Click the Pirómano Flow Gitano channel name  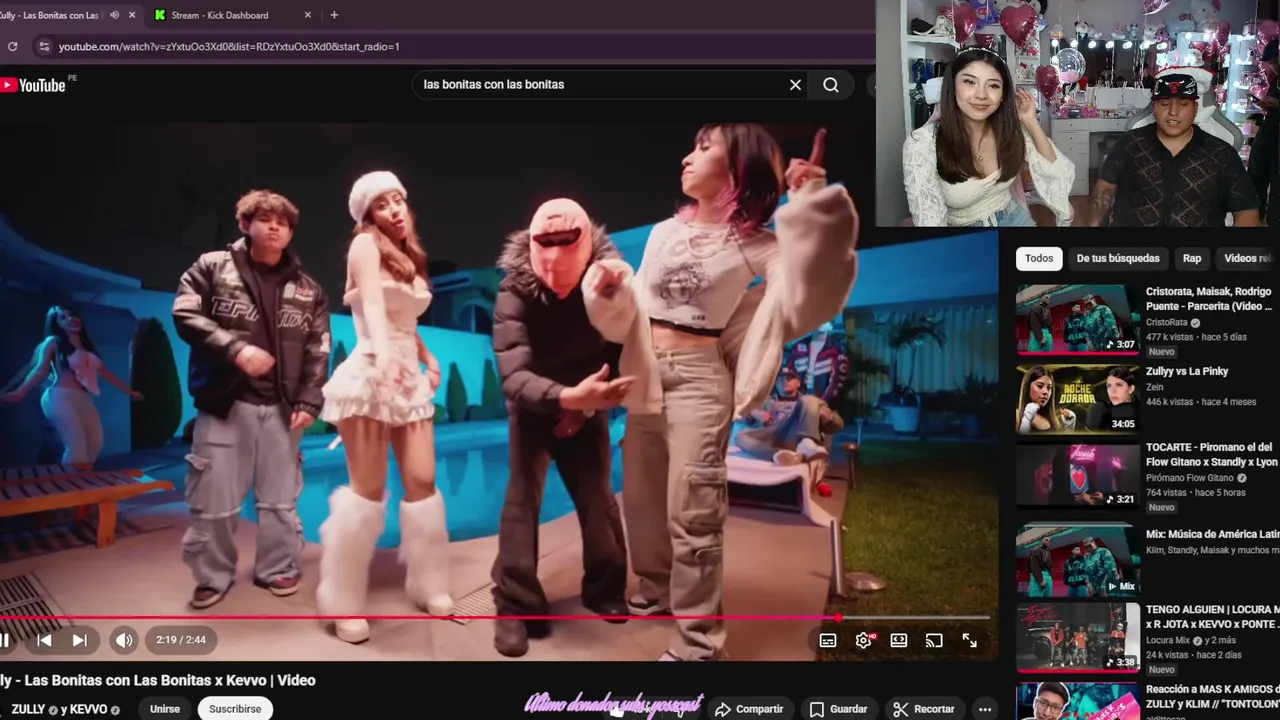[1192, 478]
